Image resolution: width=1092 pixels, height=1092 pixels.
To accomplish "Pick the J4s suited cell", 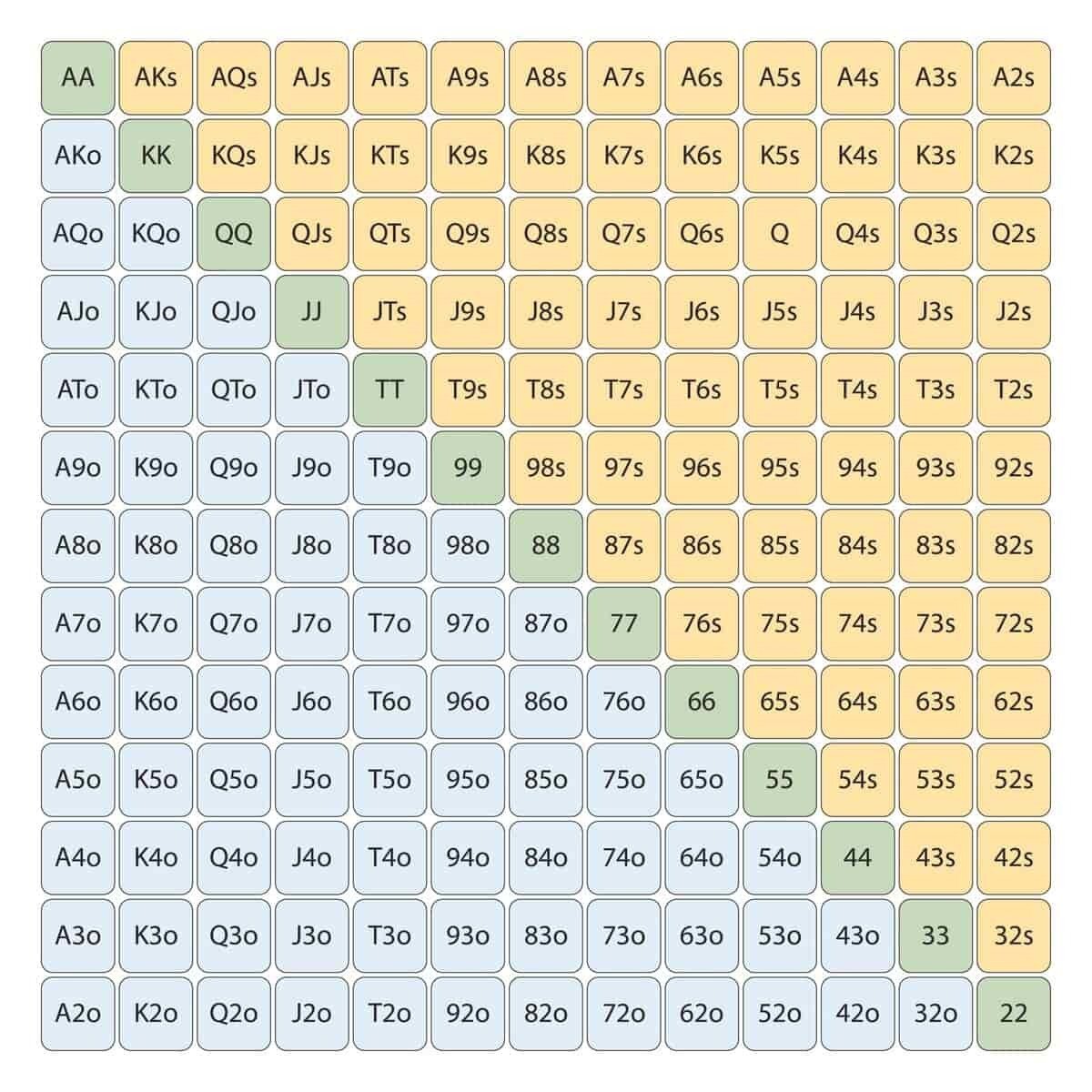I will 857,311.
